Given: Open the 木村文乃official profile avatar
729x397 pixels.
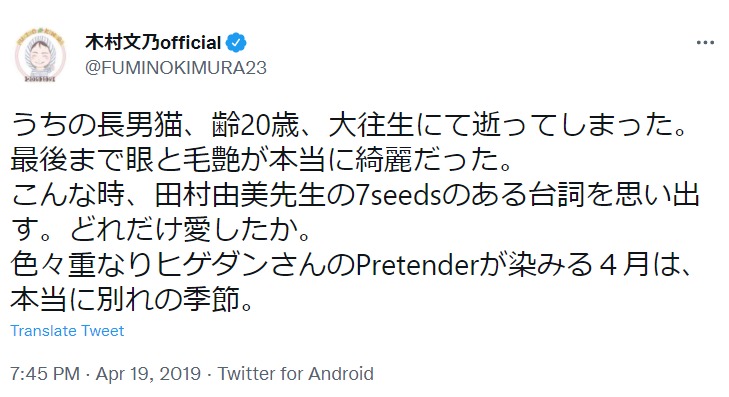Looking at the screenshot, I should click(x=40, y=56).
